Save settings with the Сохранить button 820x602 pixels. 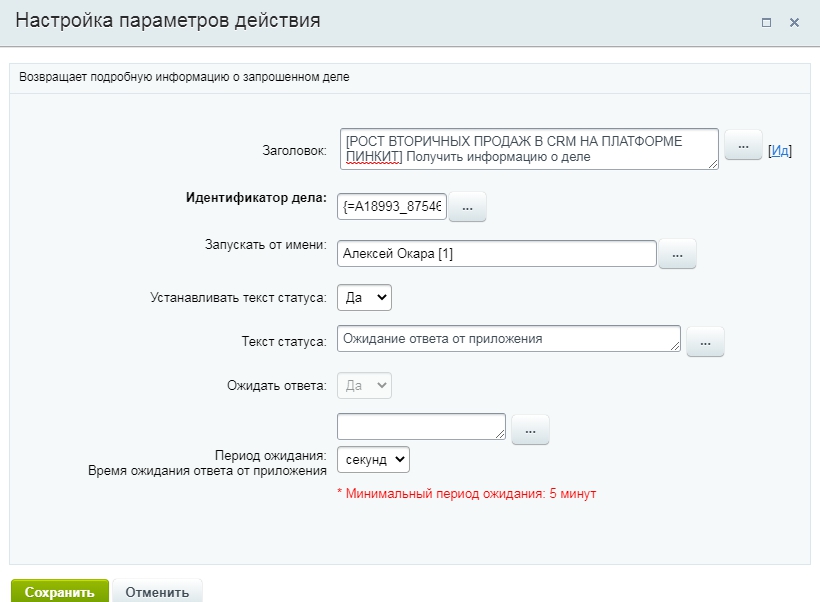click(59, 591)
